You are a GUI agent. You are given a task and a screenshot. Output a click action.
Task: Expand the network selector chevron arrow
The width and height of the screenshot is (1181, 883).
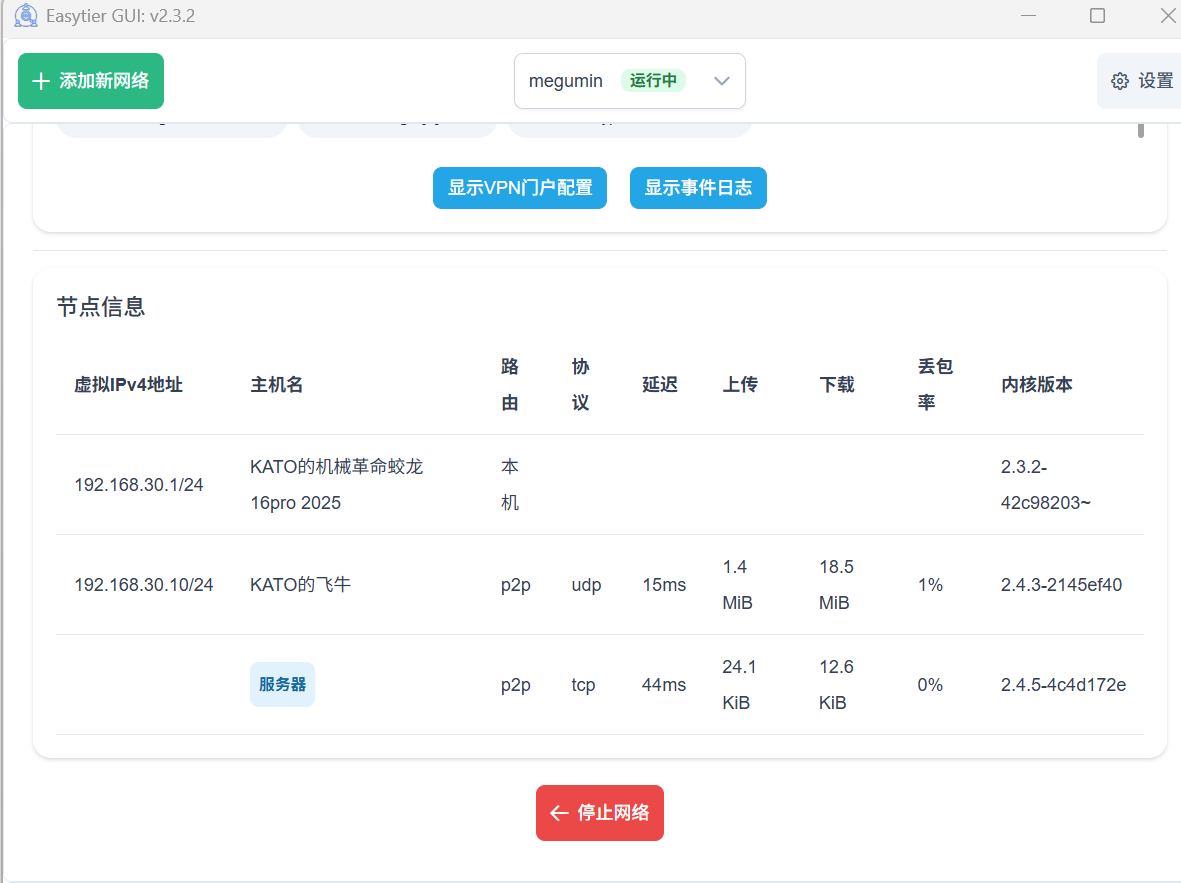(722, 81)
